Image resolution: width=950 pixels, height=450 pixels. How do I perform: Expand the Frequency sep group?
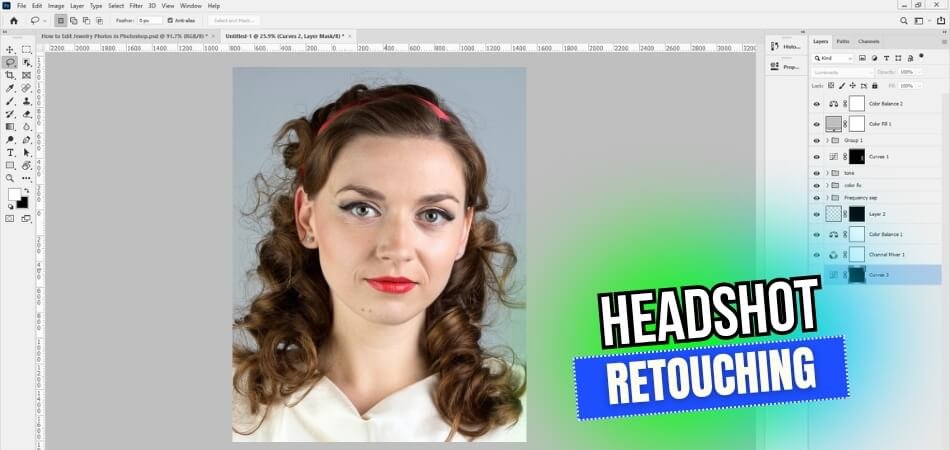click(827, 197)
